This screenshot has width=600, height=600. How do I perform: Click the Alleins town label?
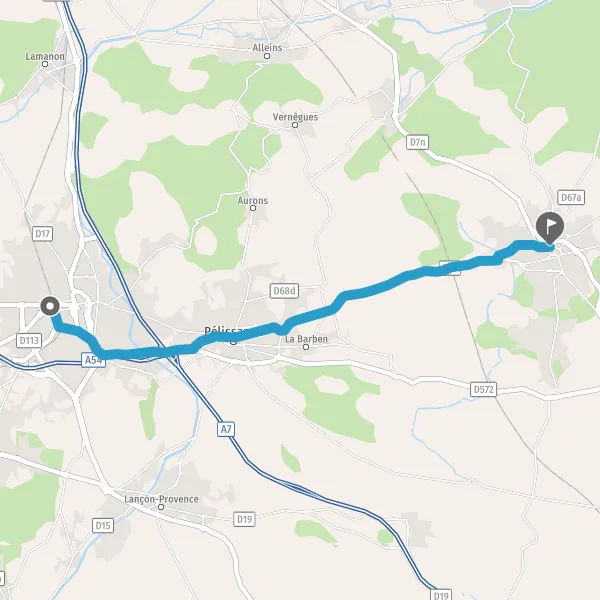[x=267, y=48]
